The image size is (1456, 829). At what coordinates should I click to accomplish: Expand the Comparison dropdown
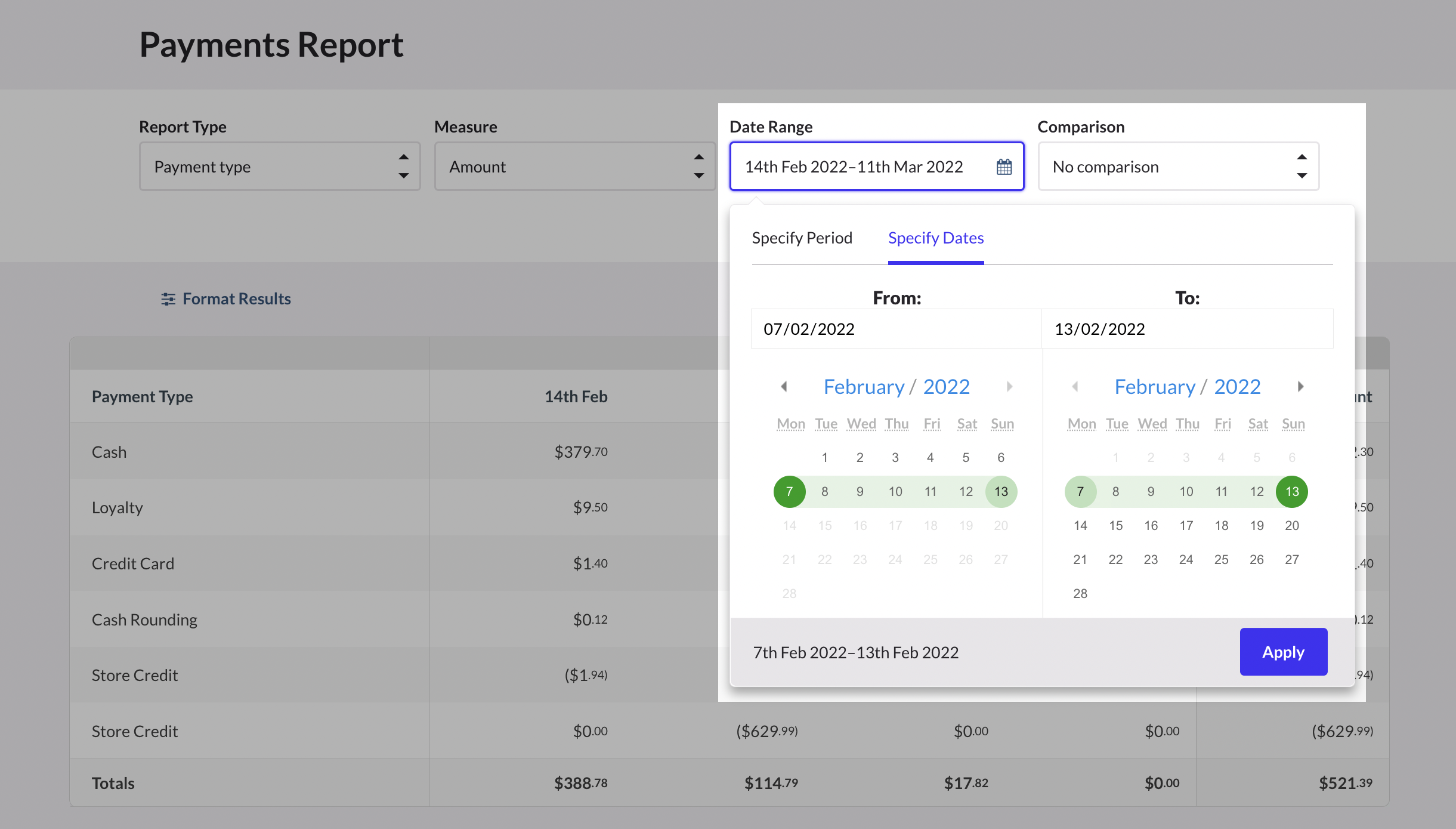tap(1178, 167)
